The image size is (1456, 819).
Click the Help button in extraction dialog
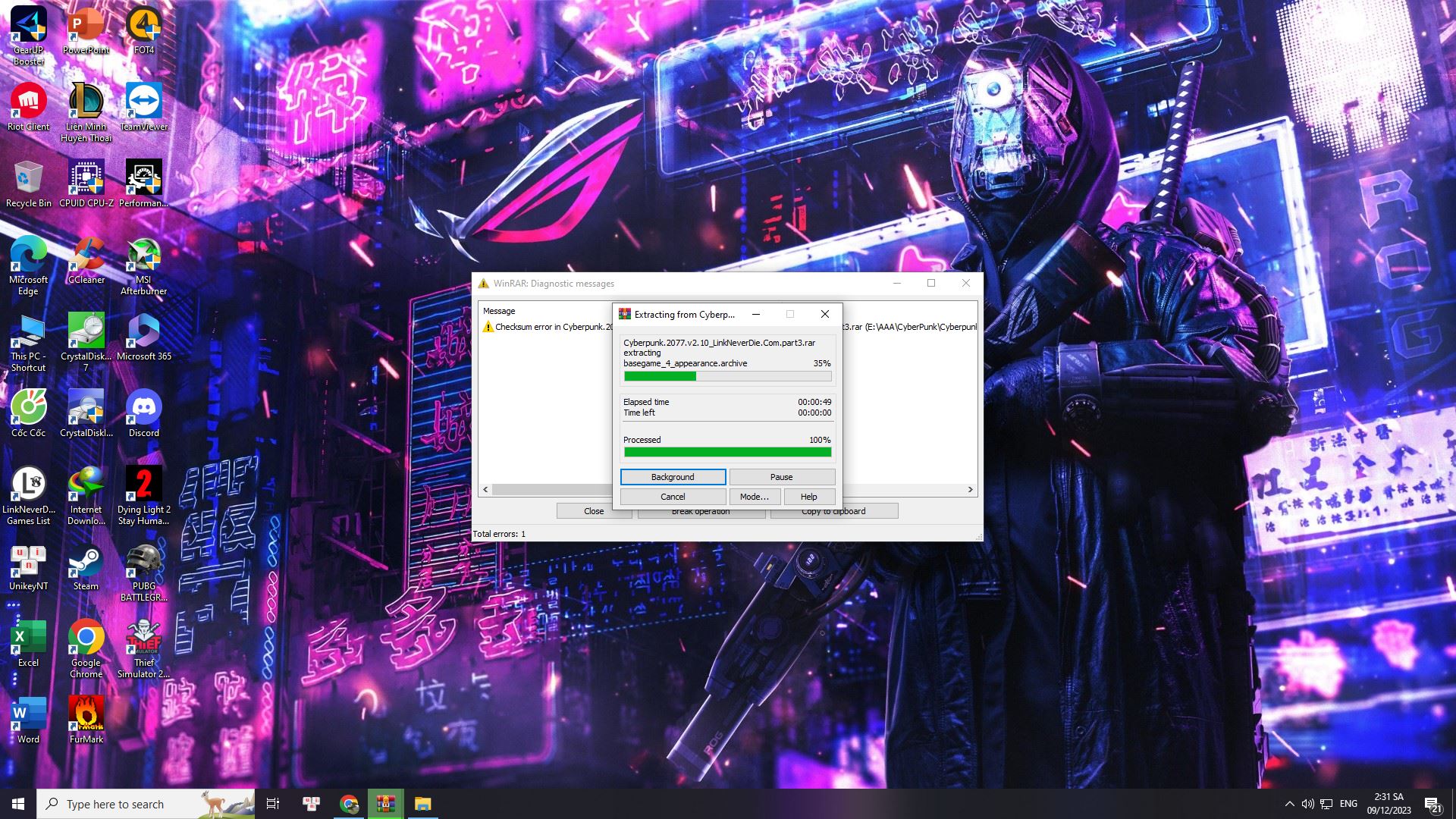pos(808,497)
